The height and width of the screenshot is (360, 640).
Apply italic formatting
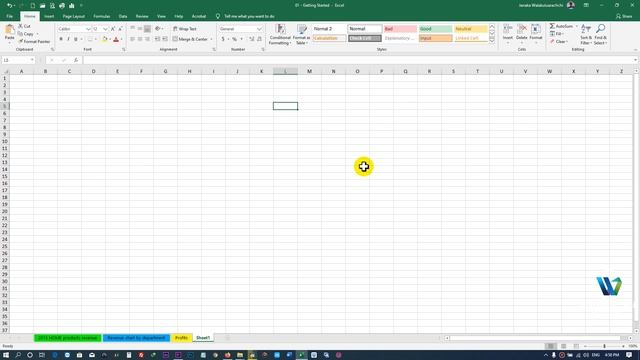pyautogui.click(x=68, y=39)
